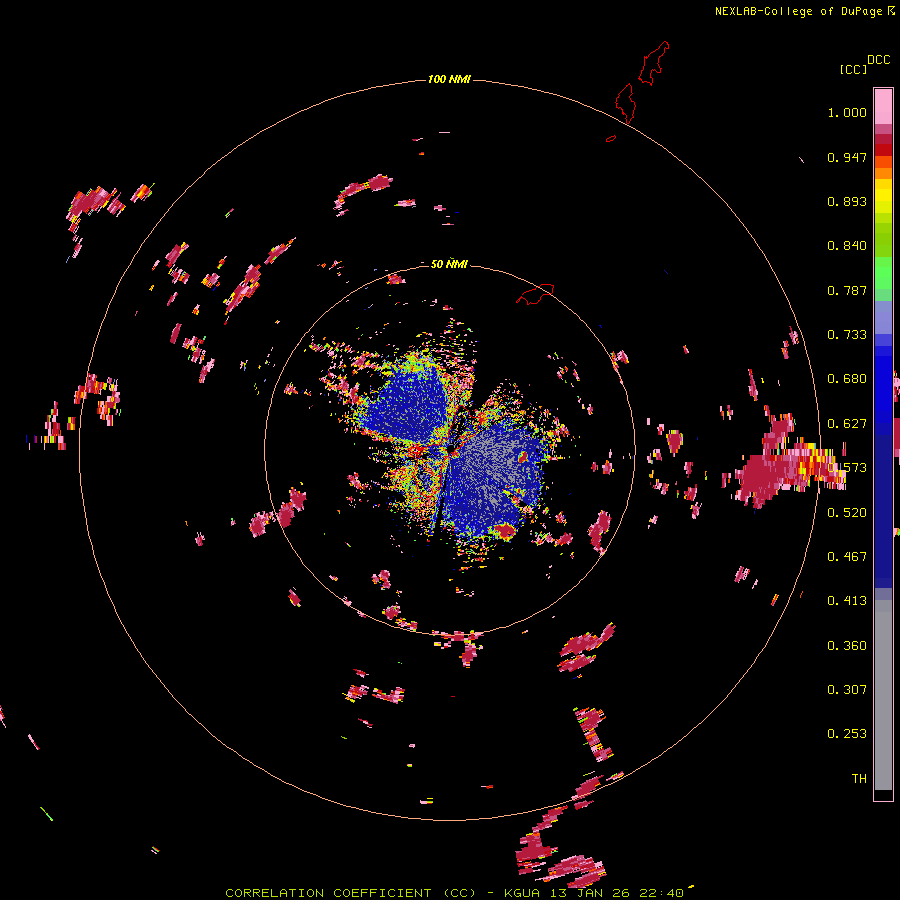Pick the gray swatch beside 0.307
This screenshot has height=900, width=900.
coord(883,695)
